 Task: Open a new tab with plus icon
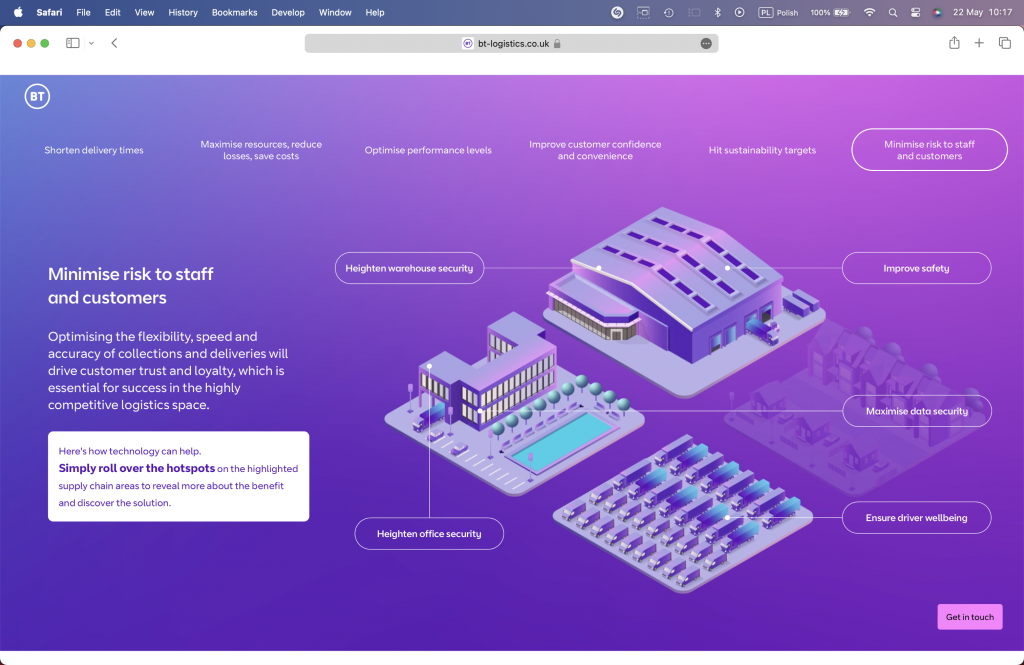pos(979,43)
